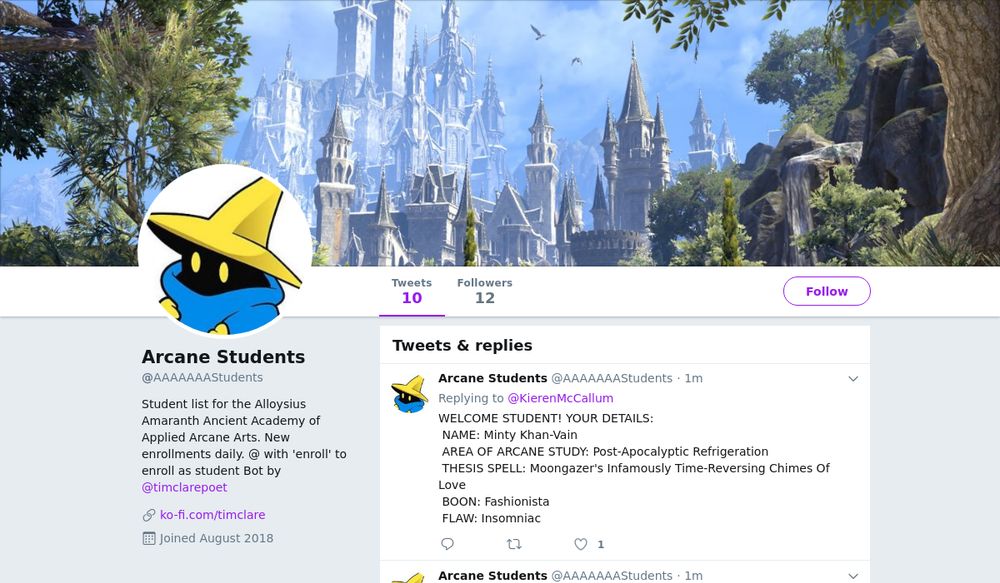View the castle header banner image
The width and height of the screenshot is (1000, 583).
500,133
